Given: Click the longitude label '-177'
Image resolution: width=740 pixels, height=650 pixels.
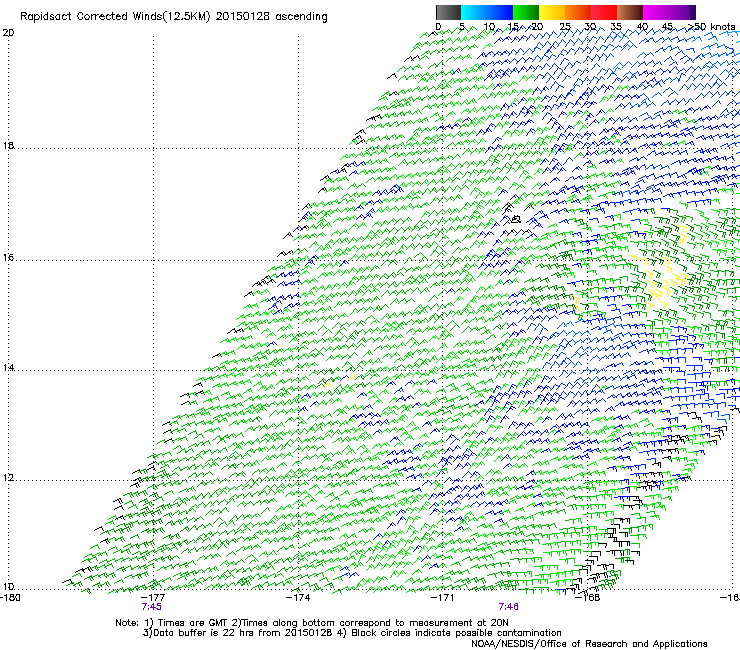Looking at the screenshot, I should (x=153, y=598).
